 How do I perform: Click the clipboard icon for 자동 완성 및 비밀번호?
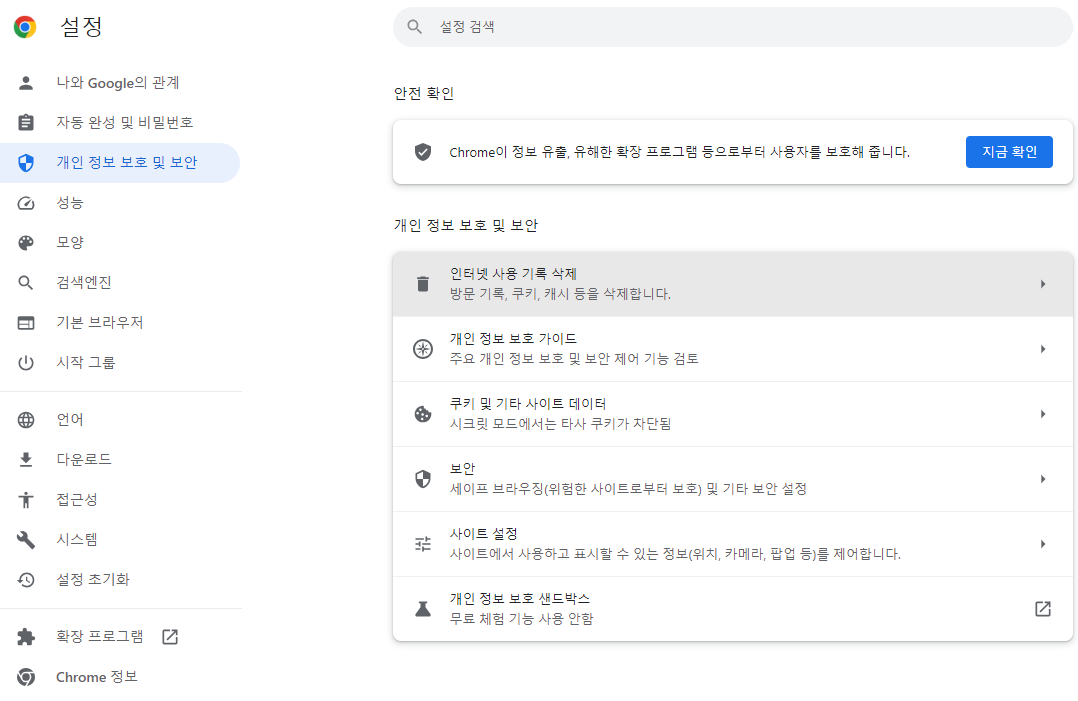(26, 122)
